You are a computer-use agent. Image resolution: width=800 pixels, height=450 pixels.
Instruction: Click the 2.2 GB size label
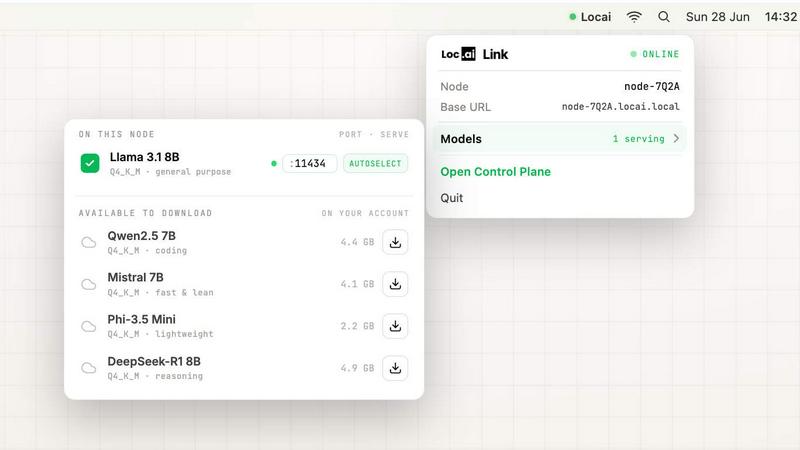click(357, 326)
